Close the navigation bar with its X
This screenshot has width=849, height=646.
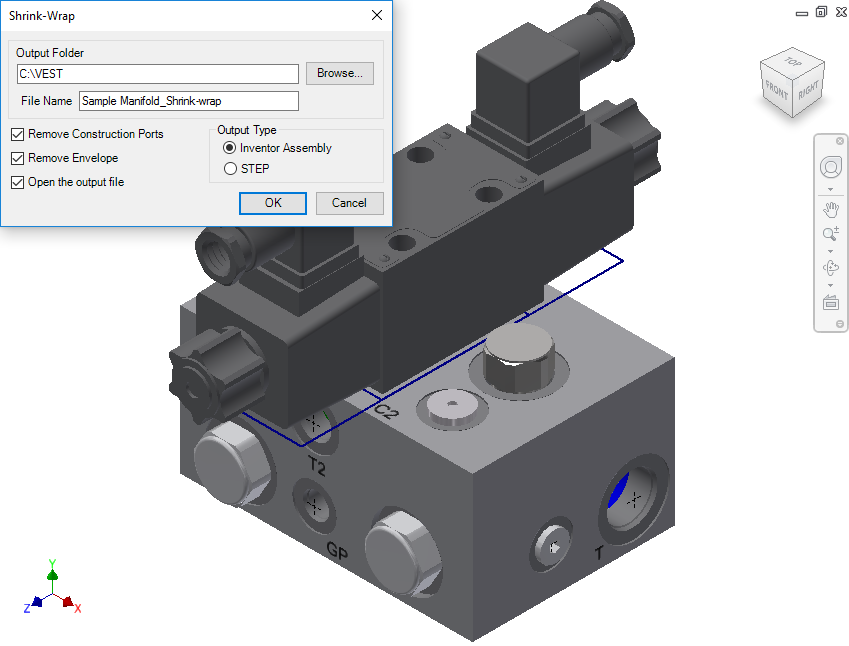click(839, 143)
